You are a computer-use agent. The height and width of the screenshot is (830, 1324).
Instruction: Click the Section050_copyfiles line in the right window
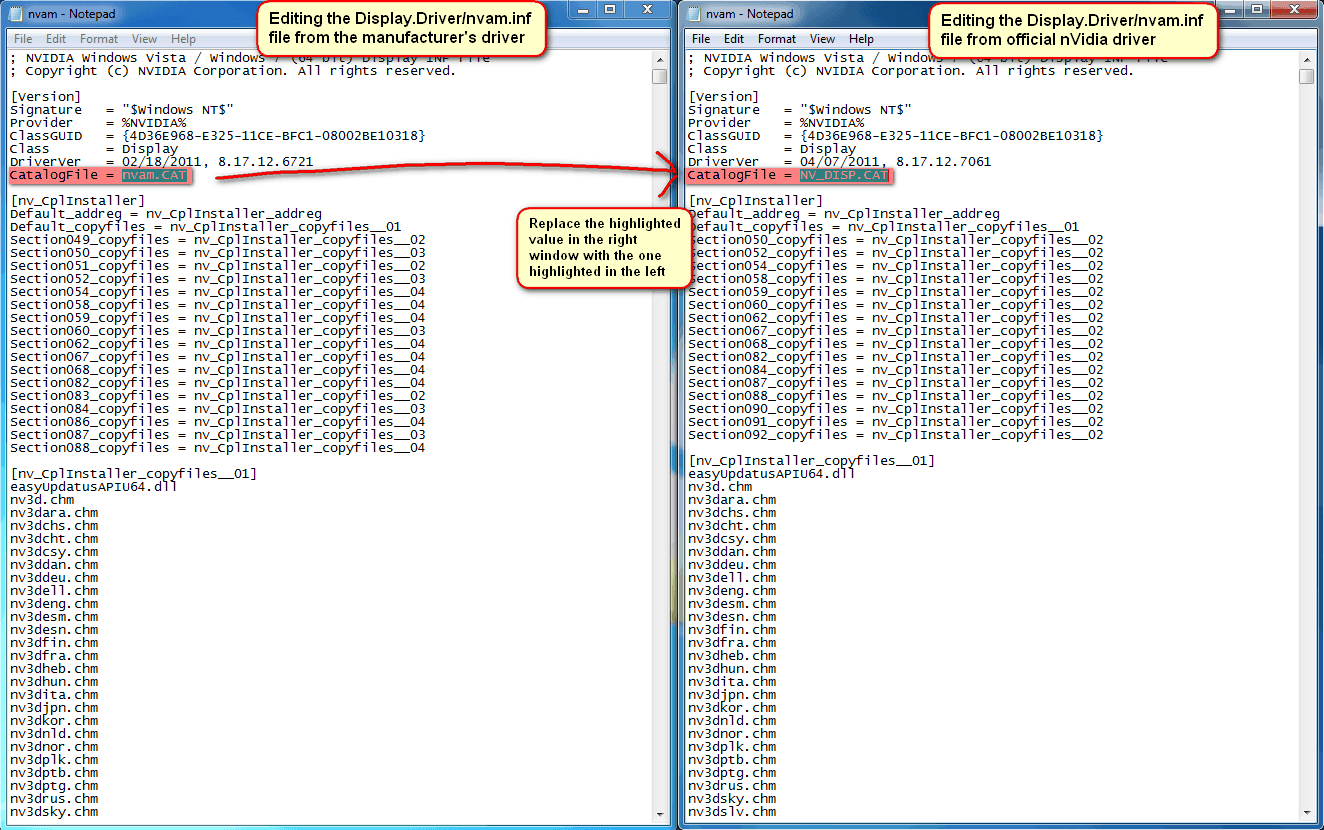(895, 240)
